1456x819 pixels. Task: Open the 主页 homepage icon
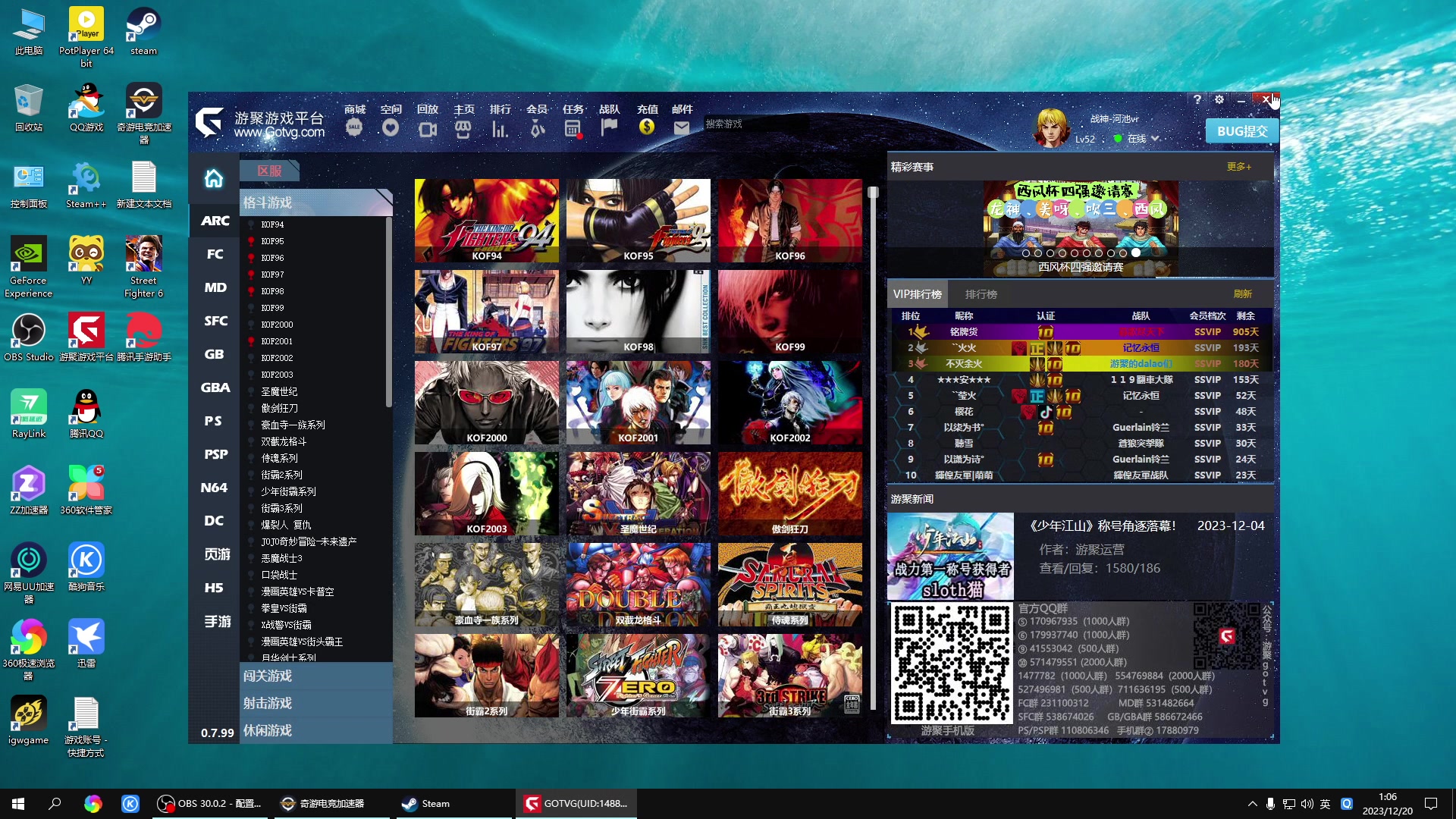[463, 128]
